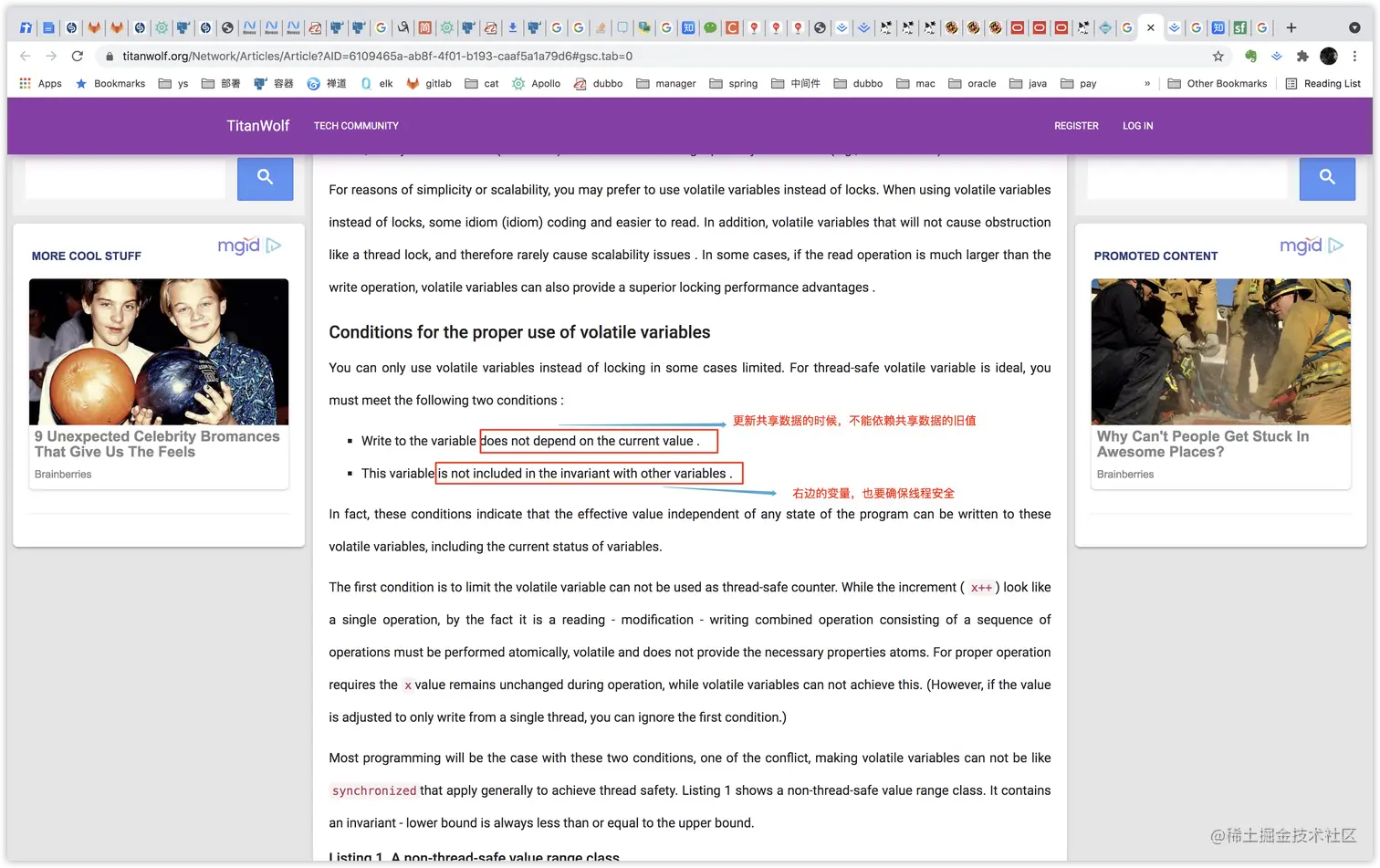The height and width of the screenshot is (868, 1380).
Task: Open the Apps grid shortcut
Action: [x=40, y=83]
